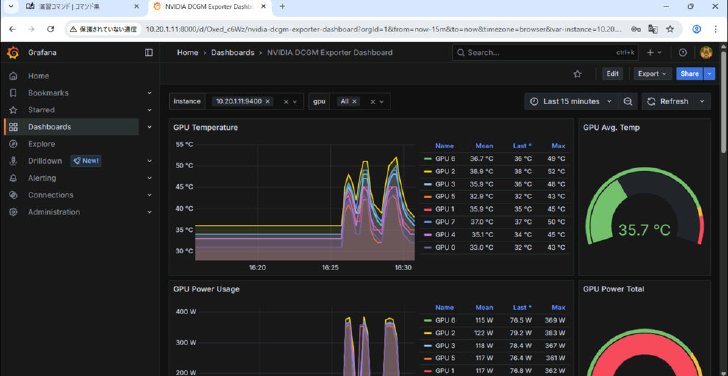Click the browser address bar URL

384,29
